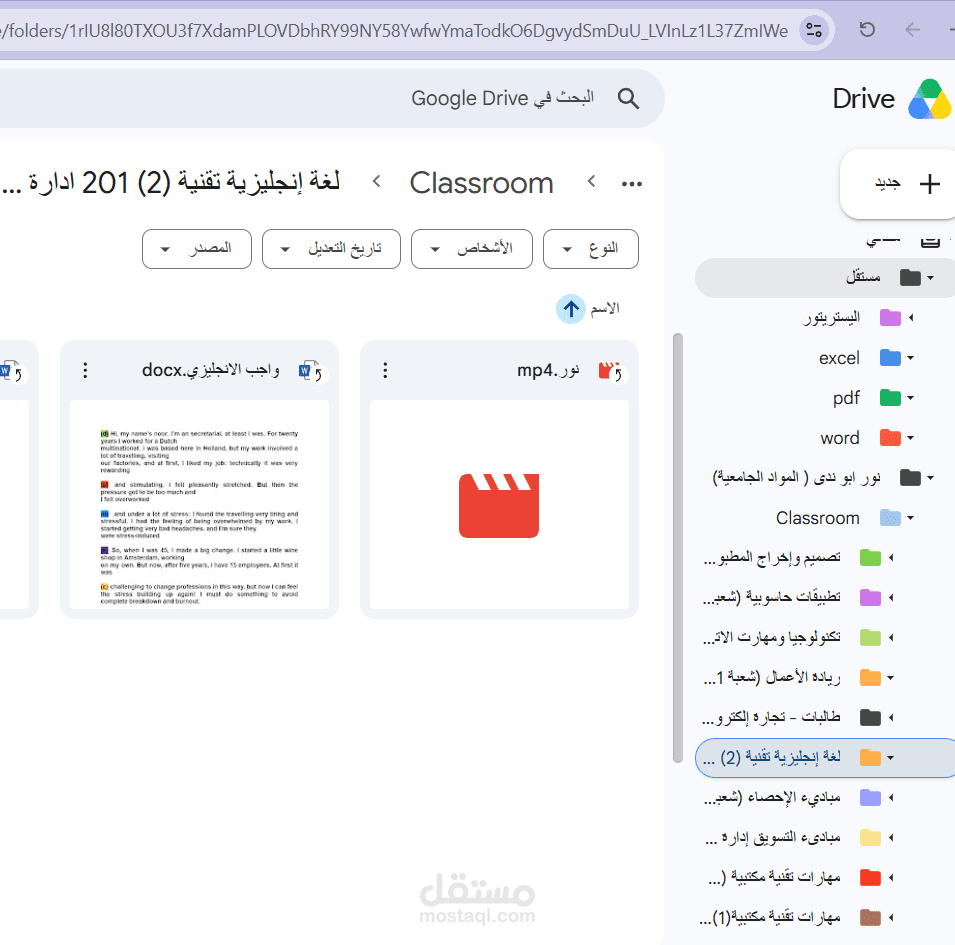Click breadcrumb لغة إنجليزية تقنية (2) 201 ادارة
Viewport: 955px width, 945px height.
(171, 183)
